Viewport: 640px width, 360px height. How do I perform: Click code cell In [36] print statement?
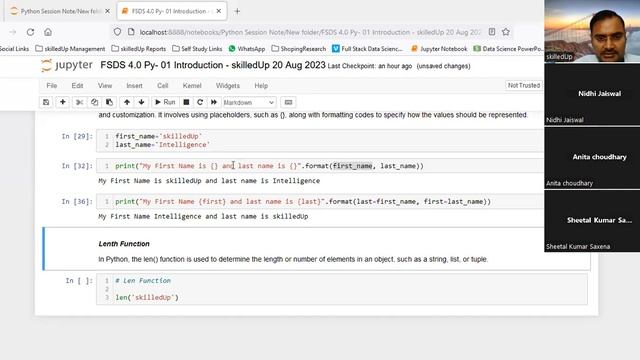click(x=320, y=201)
